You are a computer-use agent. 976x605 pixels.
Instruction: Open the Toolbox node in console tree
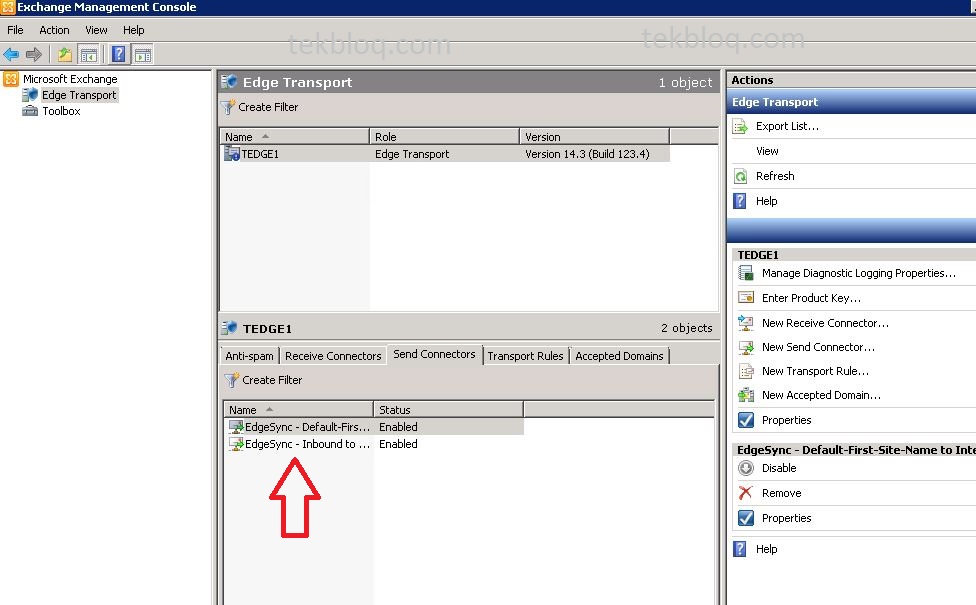(x=61, y=111)
